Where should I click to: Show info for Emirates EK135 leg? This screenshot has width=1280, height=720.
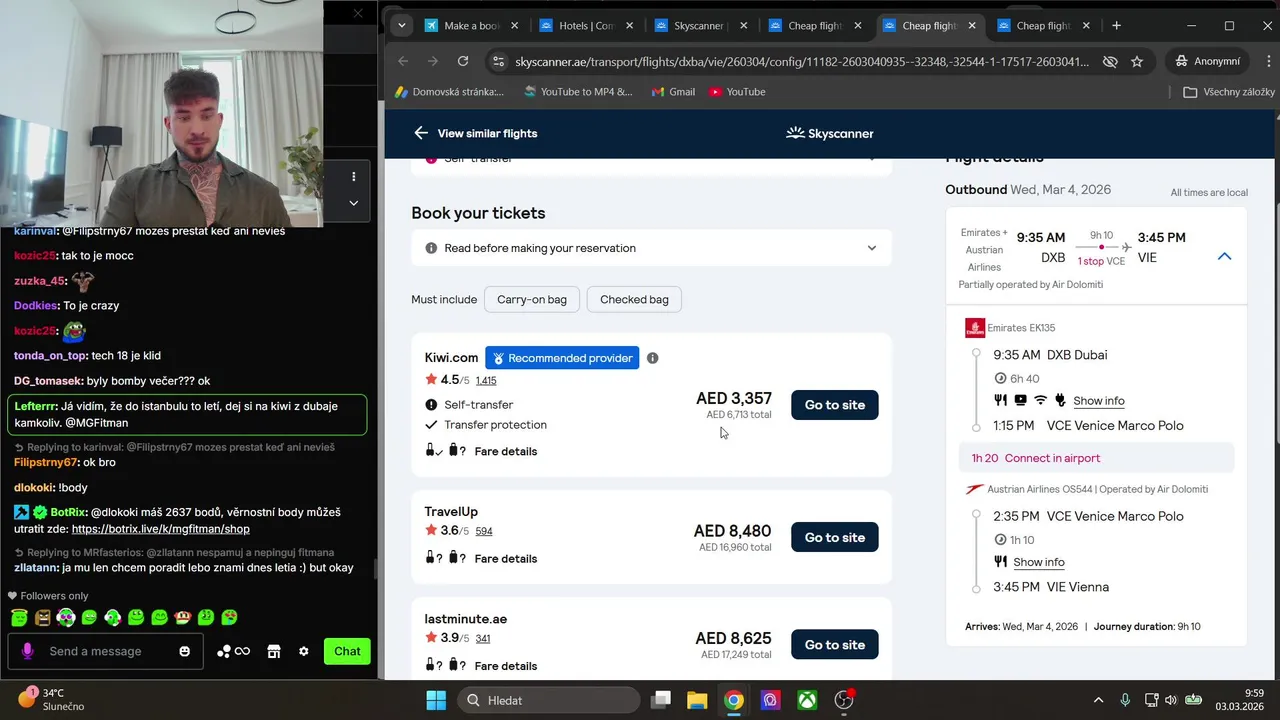[x=1099, y=401]
